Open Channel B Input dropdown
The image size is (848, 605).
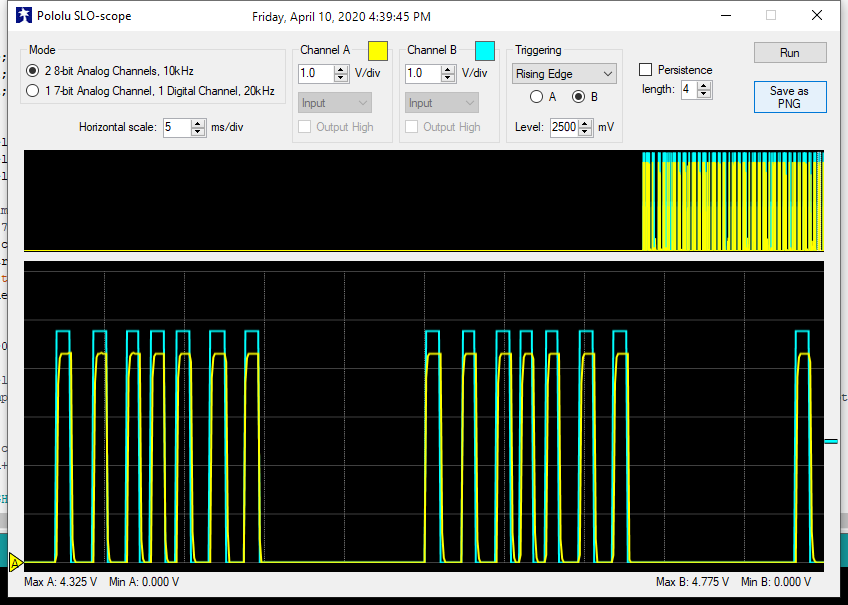point(442,103)
